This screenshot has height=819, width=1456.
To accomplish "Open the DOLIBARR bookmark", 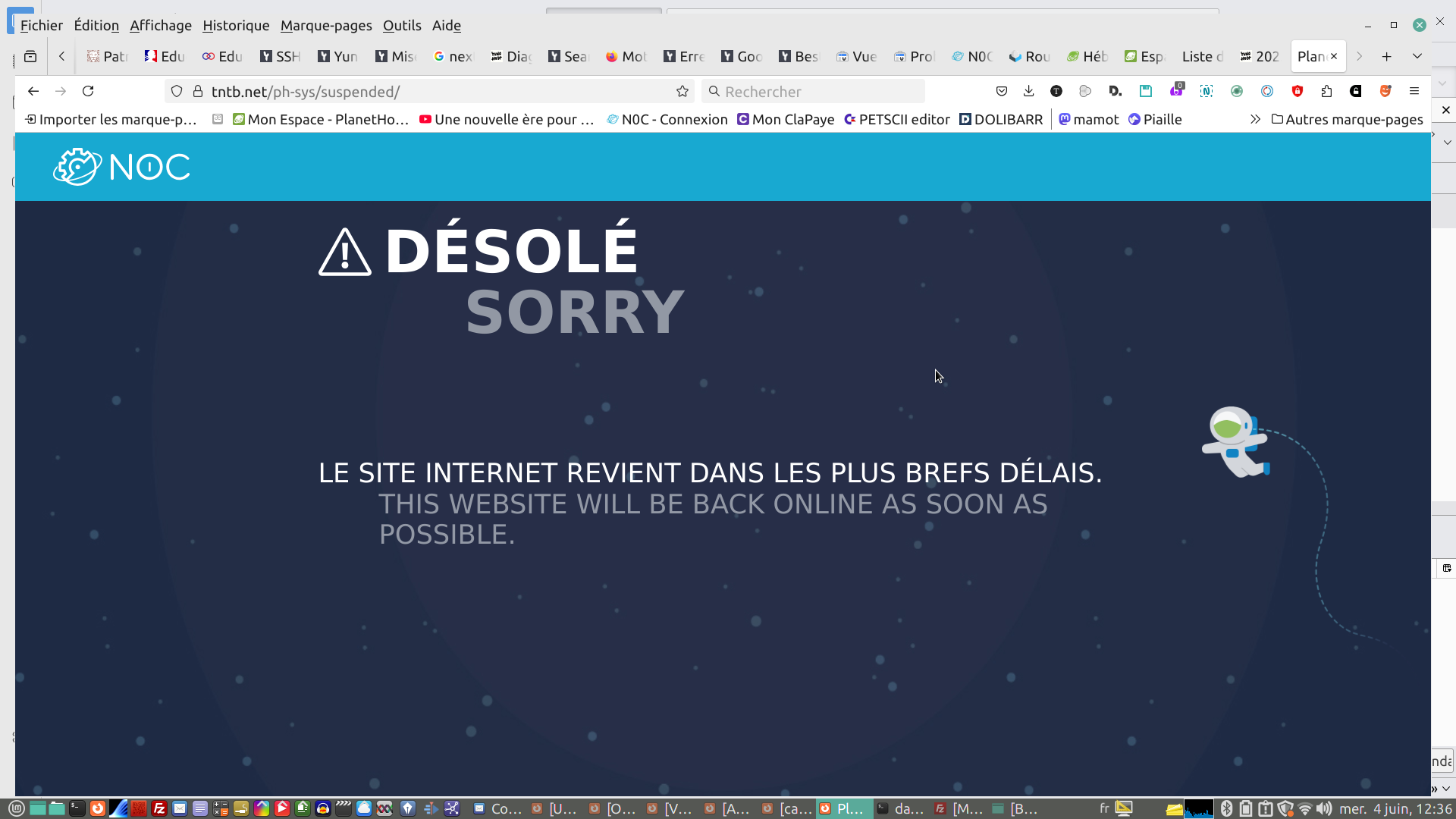I will pyautogui.click(x=1001, y=119).
